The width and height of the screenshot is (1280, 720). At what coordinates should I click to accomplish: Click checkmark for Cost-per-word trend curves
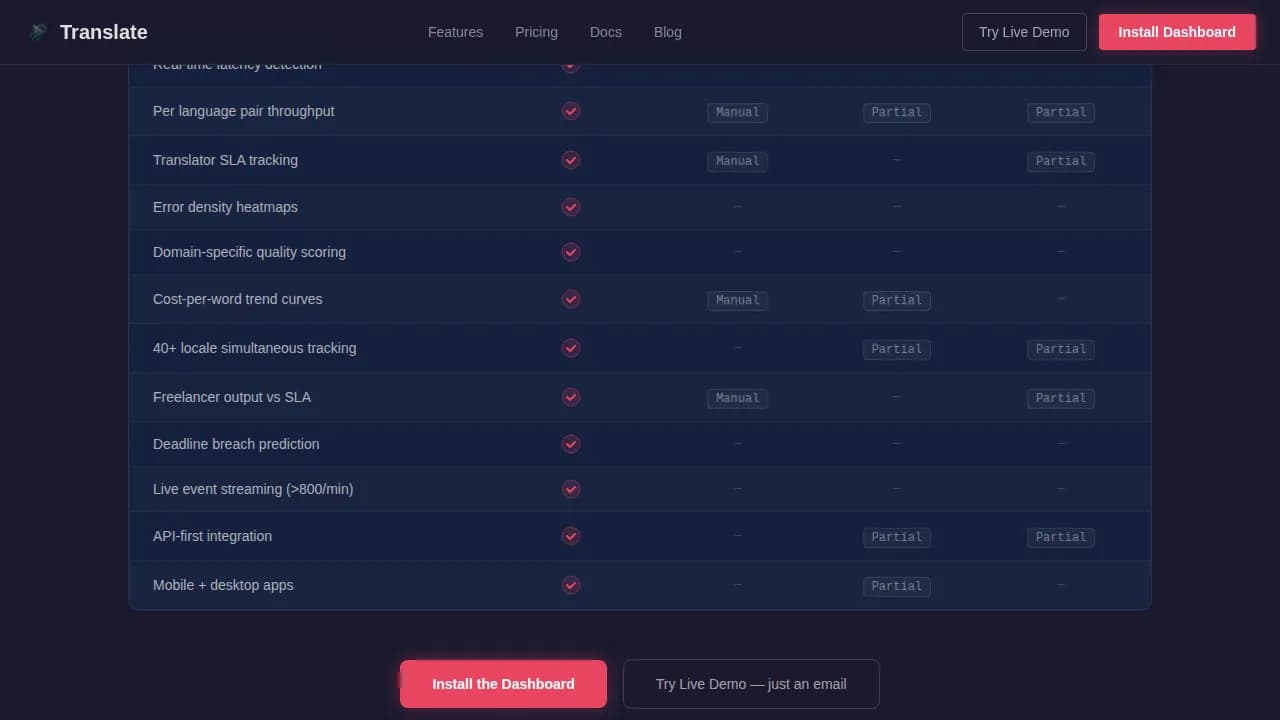(571, 299)
